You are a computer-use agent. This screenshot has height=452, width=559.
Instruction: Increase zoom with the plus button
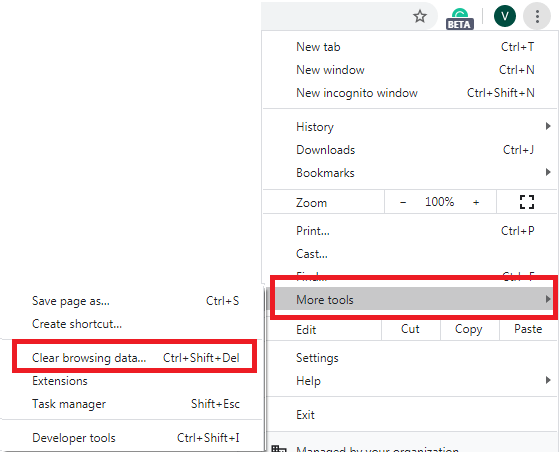(476, 202)
